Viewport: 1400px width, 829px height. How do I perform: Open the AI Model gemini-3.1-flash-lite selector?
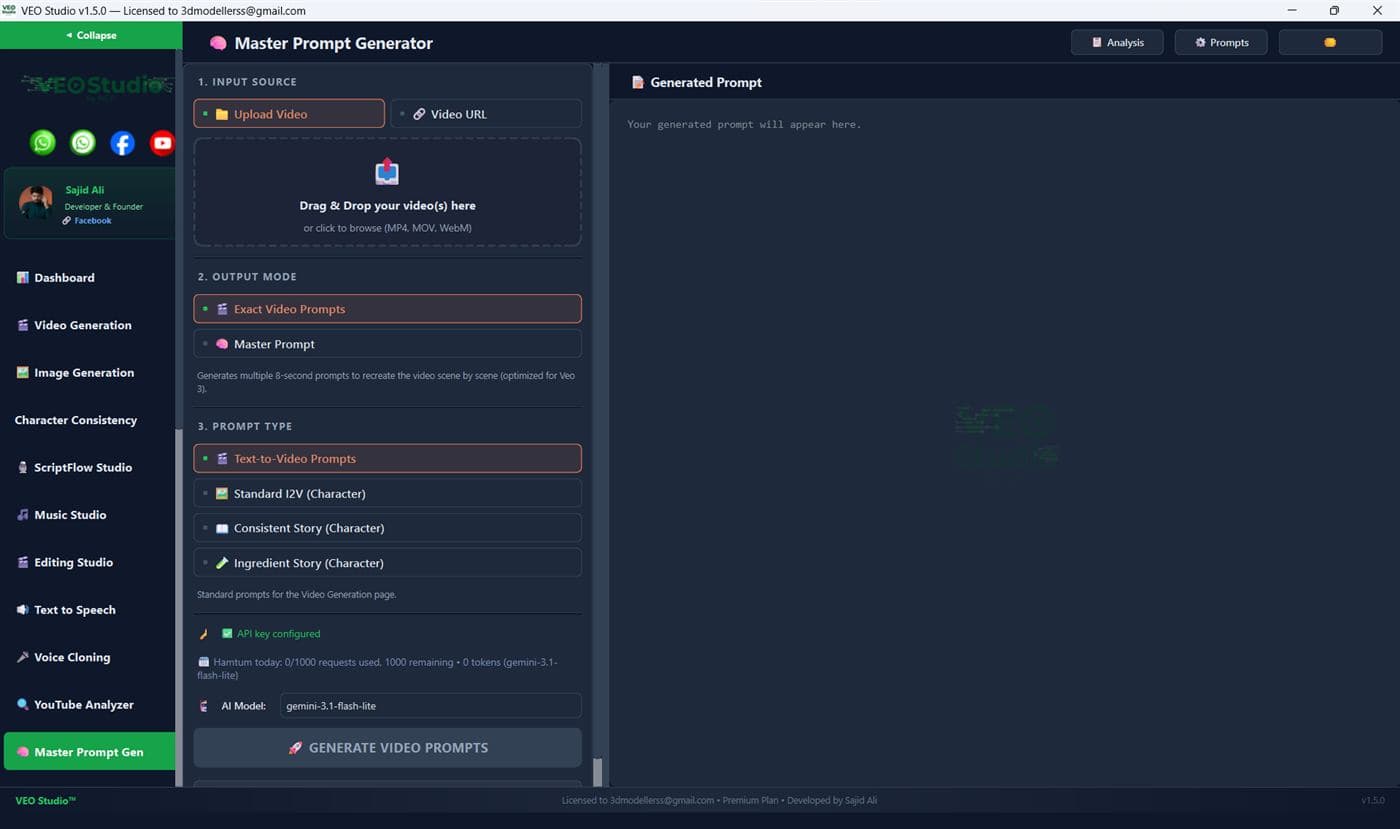tap(430, 706)
